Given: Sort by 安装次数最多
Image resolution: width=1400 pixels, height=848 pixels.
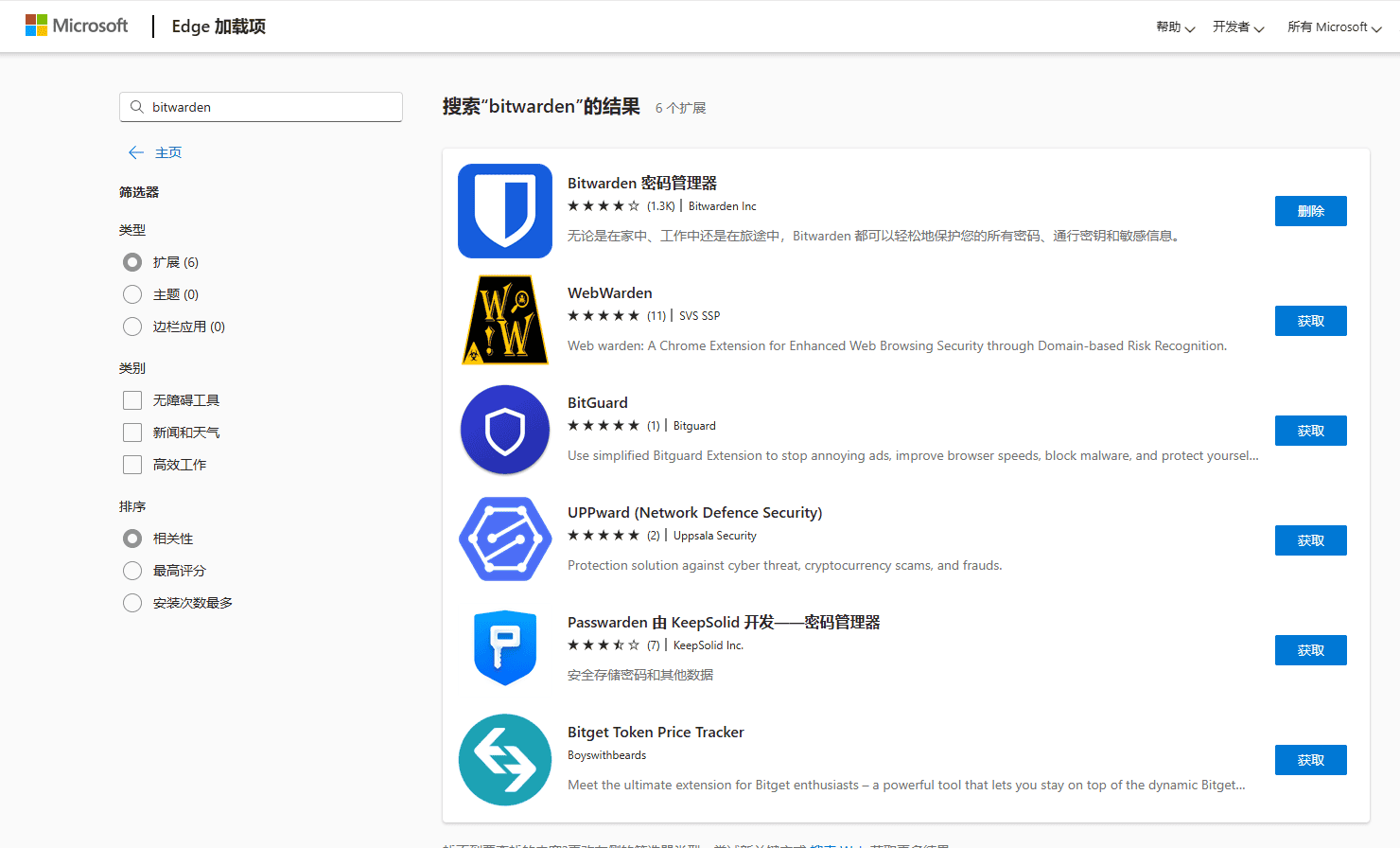Looking at the screenshot, I should coord(132,603).
